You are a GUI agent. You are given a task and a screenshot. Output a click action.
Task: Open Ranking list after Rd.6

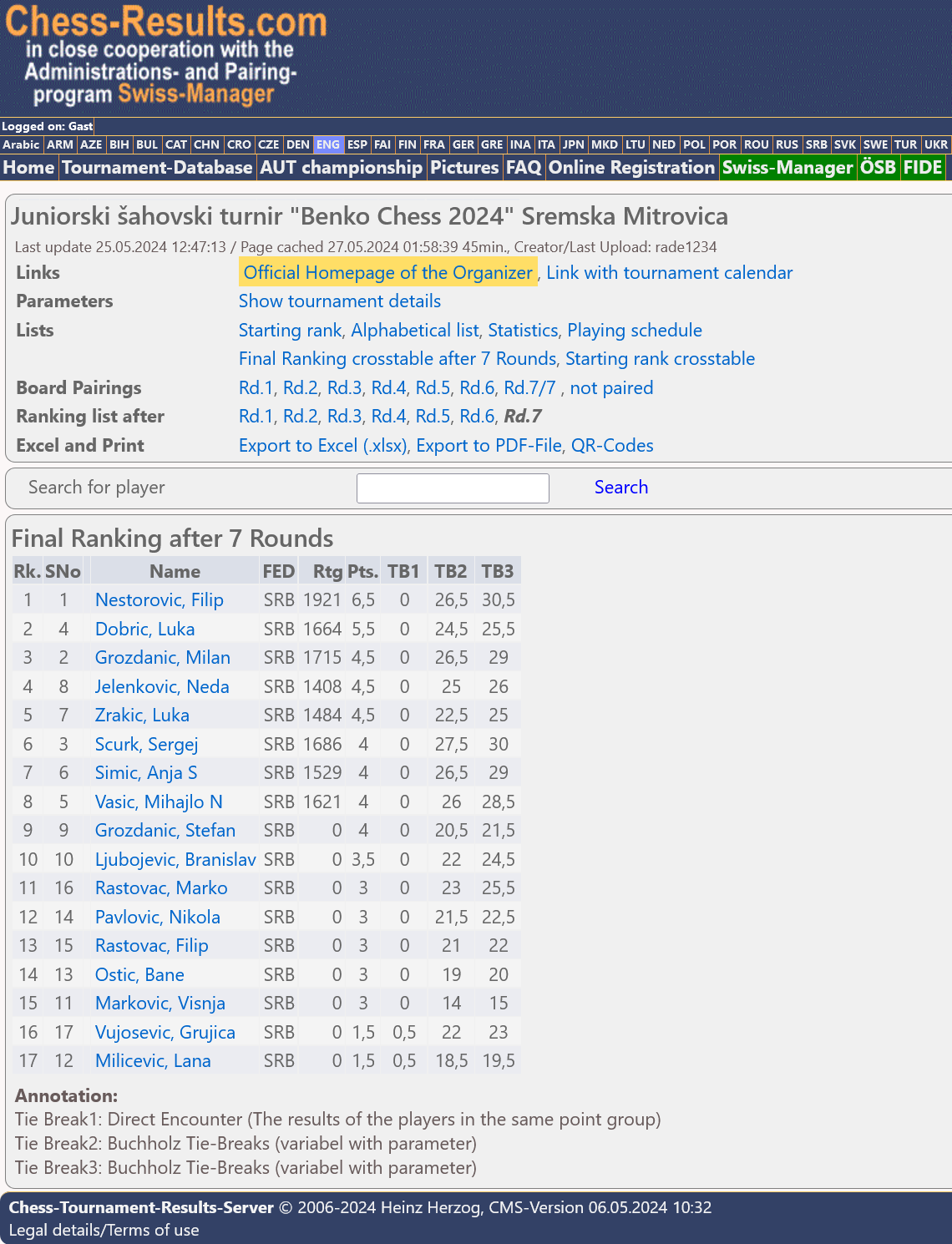pyautogui.click(x=478, y=416)
